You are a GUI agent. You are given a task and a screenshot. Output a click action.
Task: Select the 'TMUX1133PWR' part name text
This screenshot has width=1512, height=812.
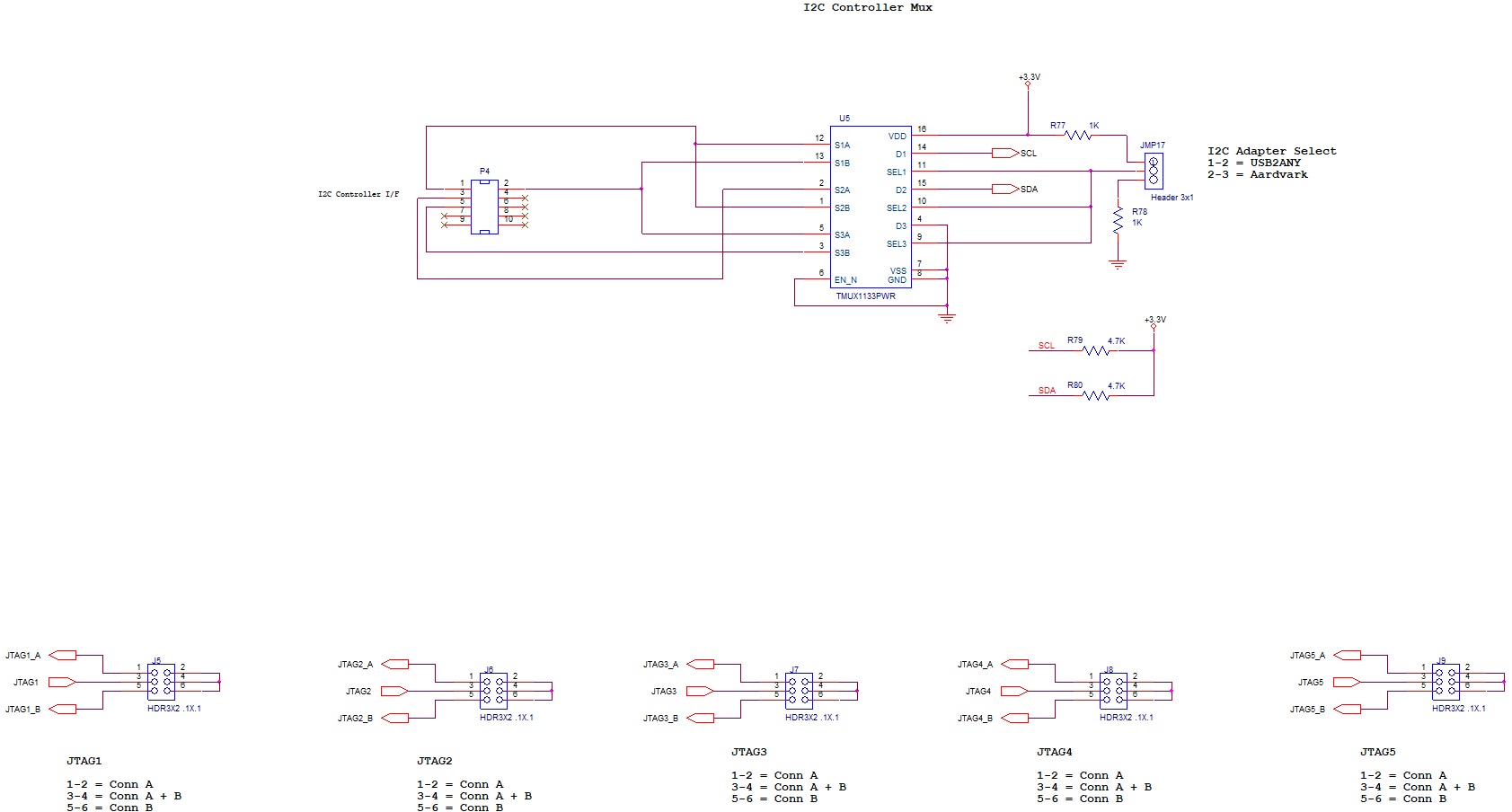[x=866, y=296]
